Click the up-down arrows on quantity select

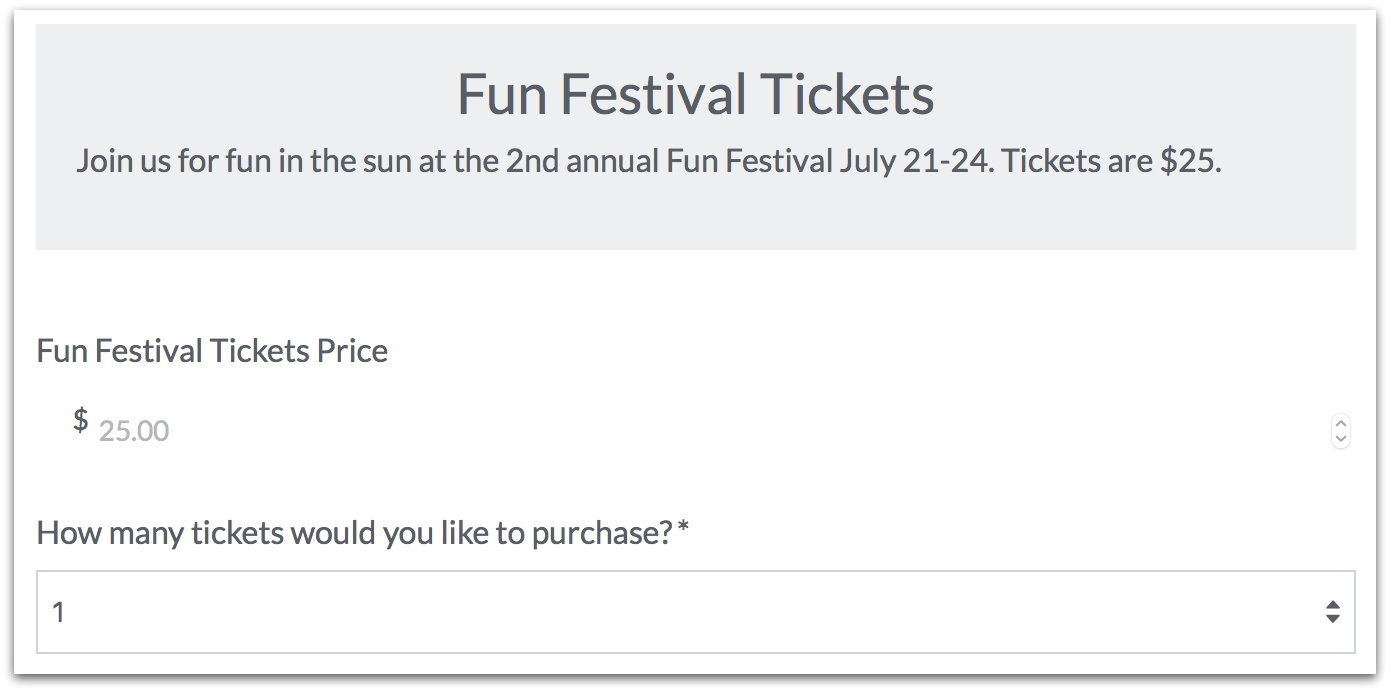click(x=1332, y=612)
